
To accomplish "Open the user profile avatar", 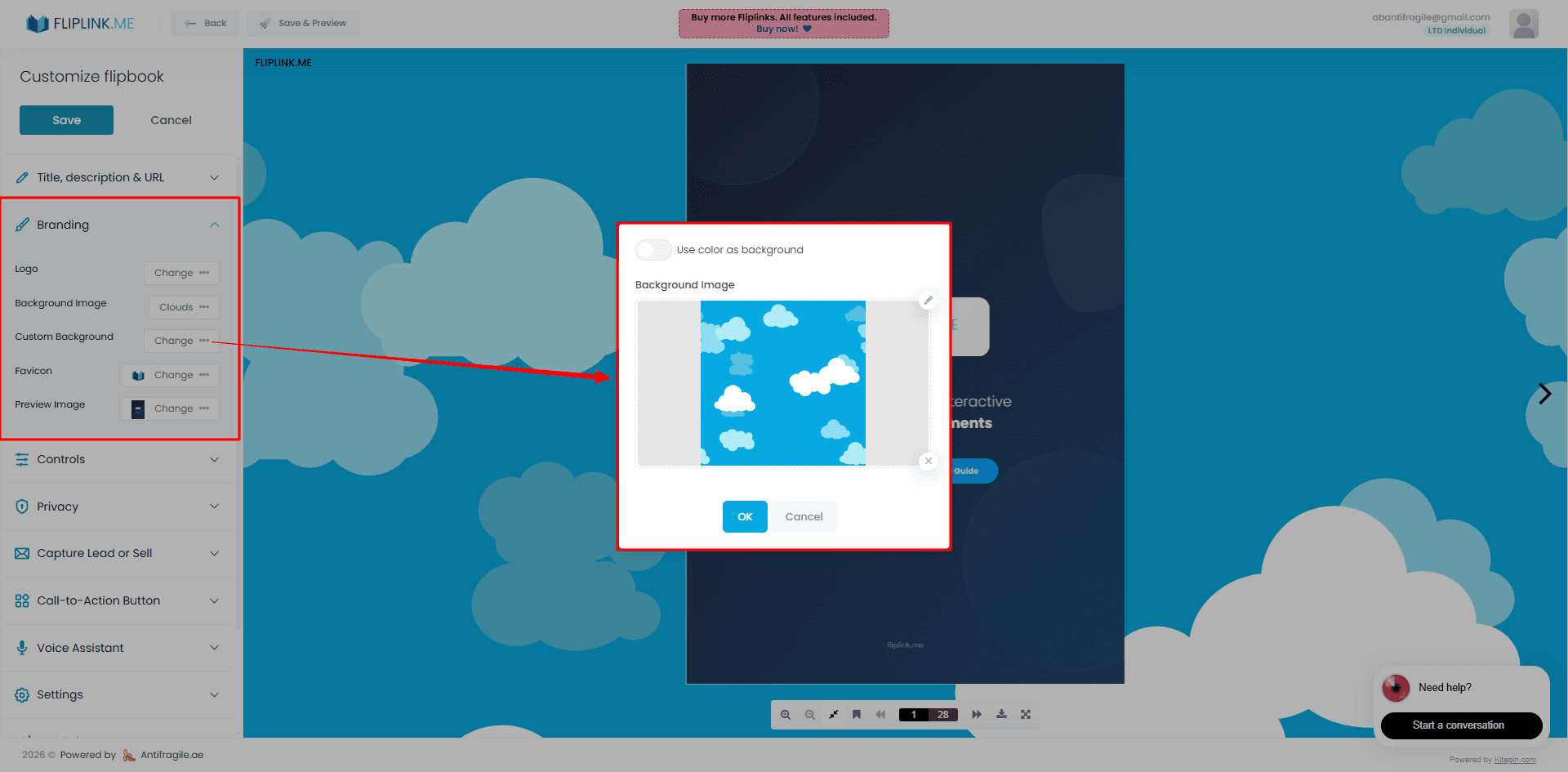I will [1524, 23].
